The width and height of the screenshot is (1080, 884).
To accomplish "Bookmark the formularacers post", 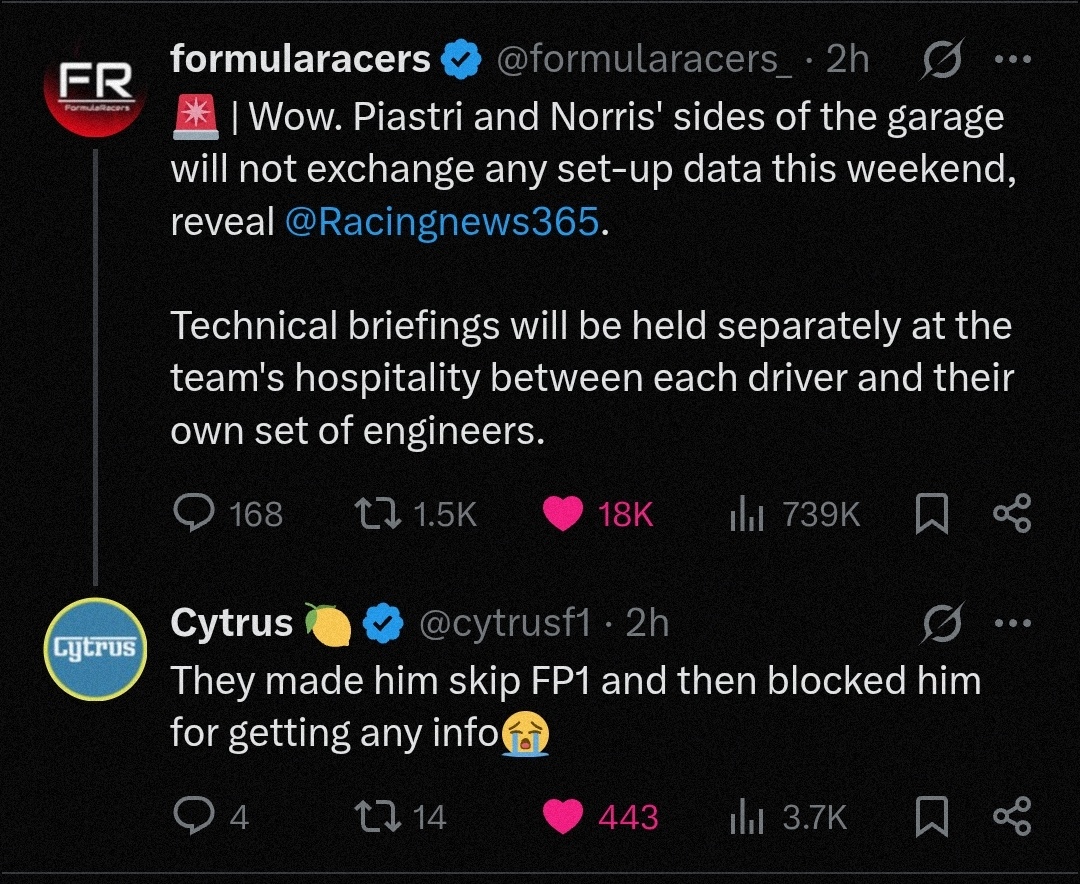I will coord(932,514).
